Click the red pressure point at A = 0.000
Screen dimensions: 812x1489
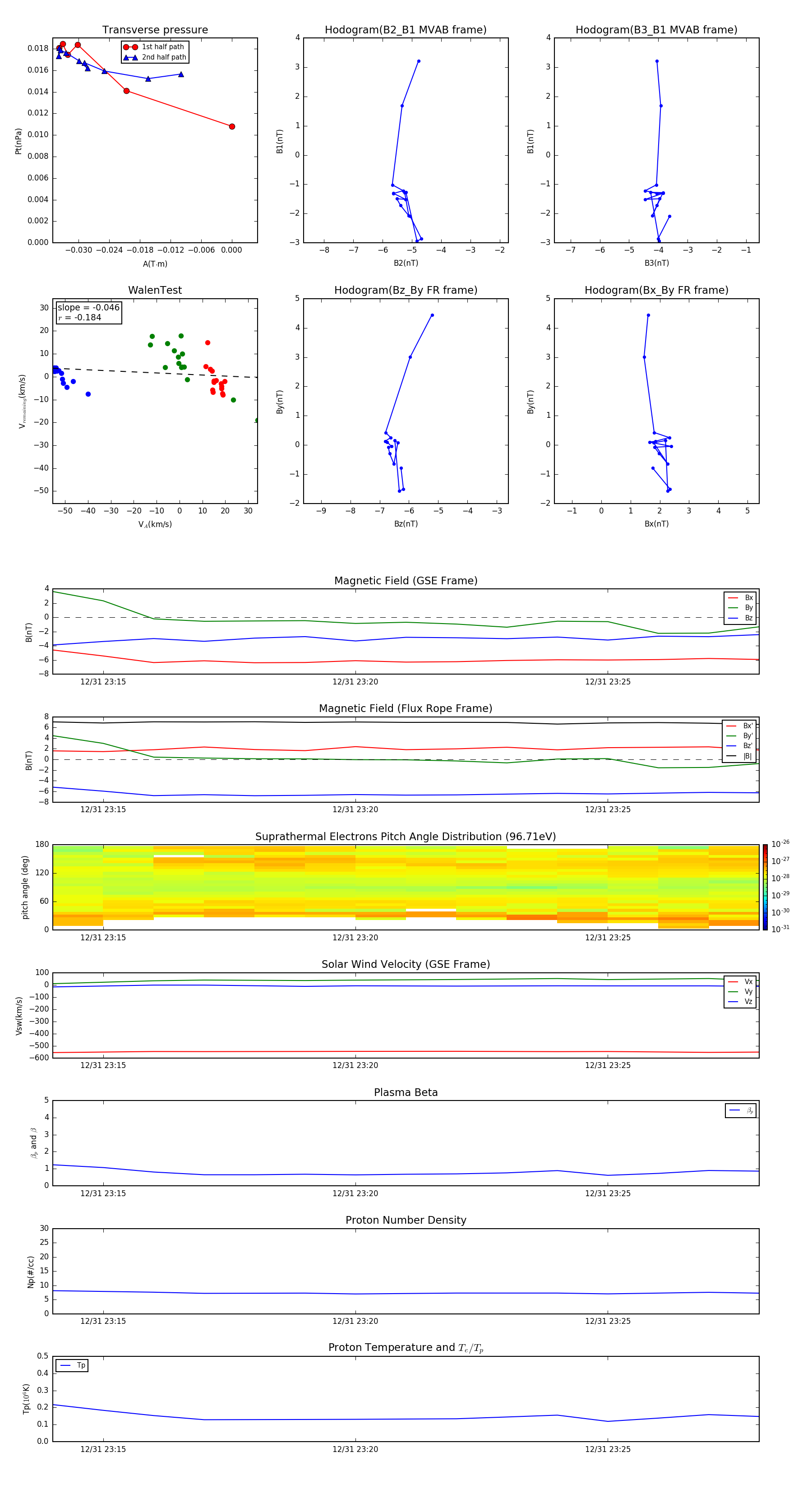pyautogui.click(x=232, y=127)
